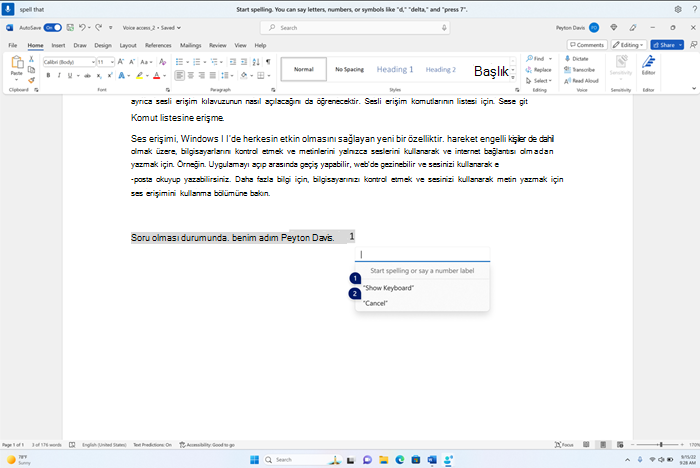Toggle AutoSave switch off

click(x=53, y=28)
